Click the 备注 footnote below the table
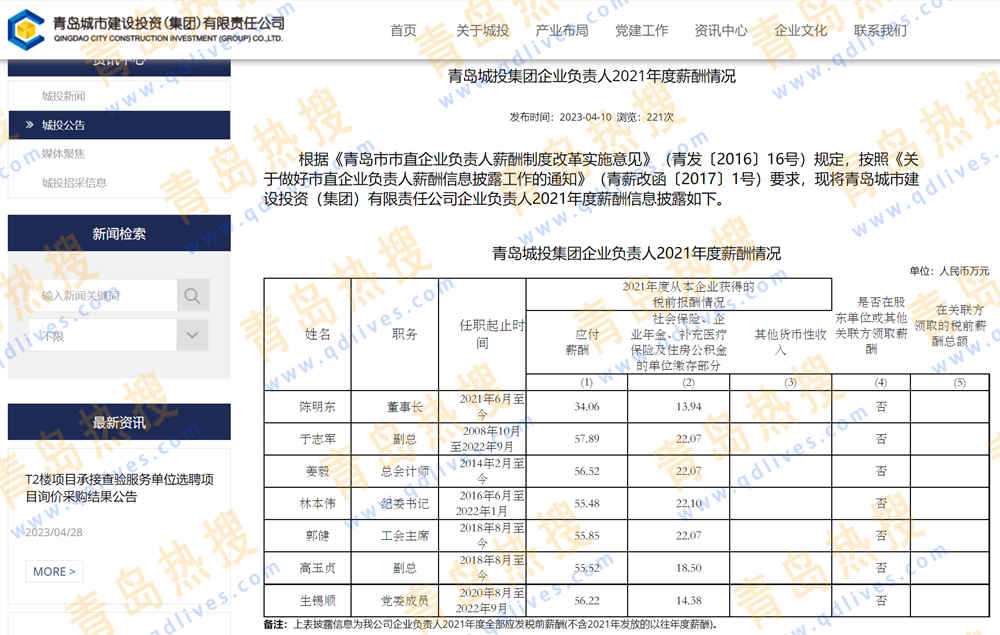The image size is (1000, 635). point(491,625)
